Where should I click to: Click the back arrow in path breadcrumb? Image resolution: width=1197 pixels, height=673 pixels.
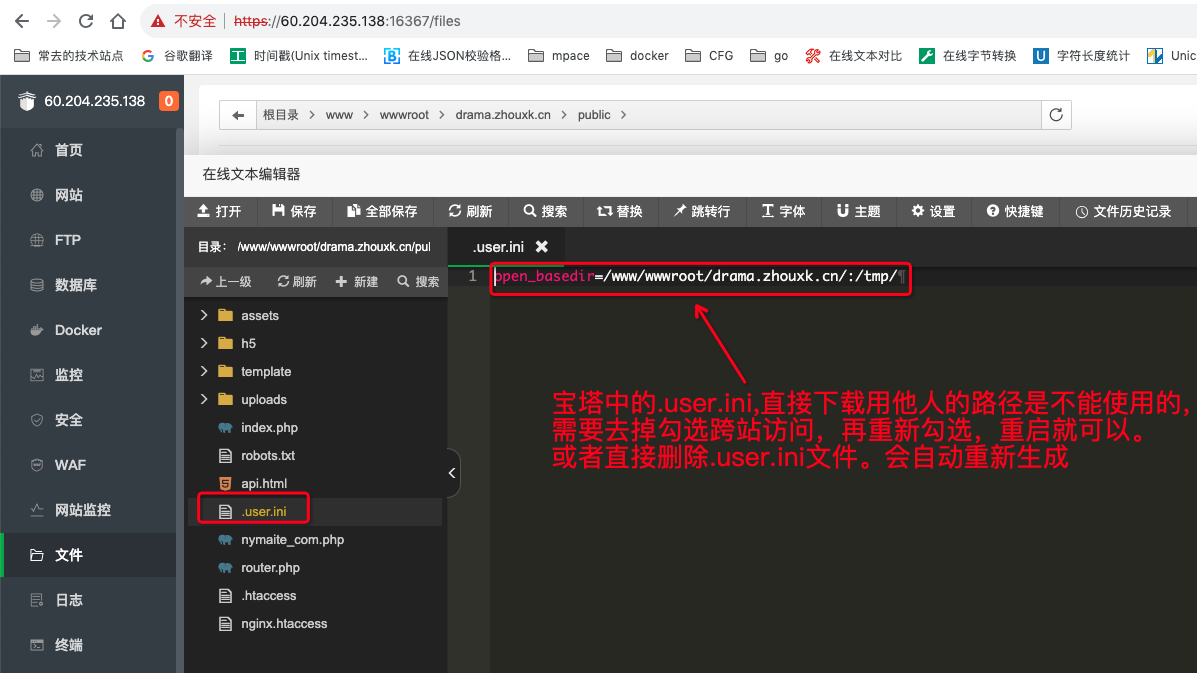(238, 115)
